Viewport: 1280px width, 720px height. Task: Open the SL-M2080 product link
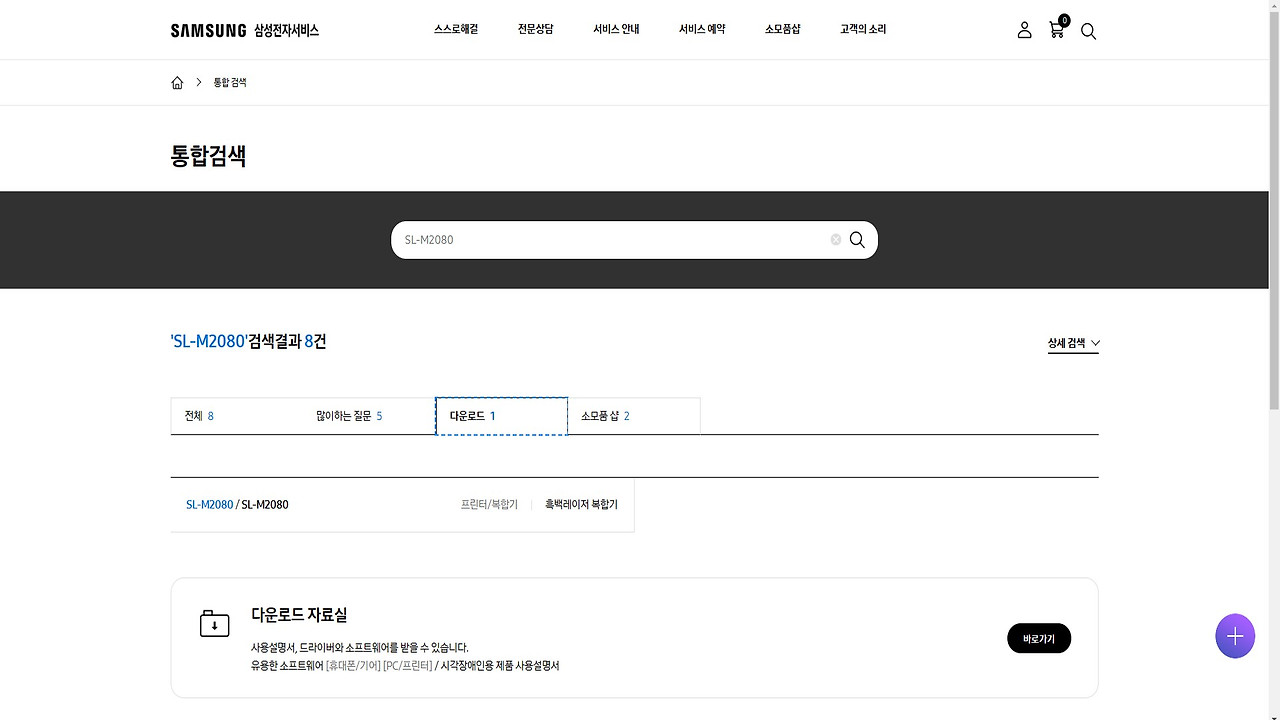(x=208, y=504)
